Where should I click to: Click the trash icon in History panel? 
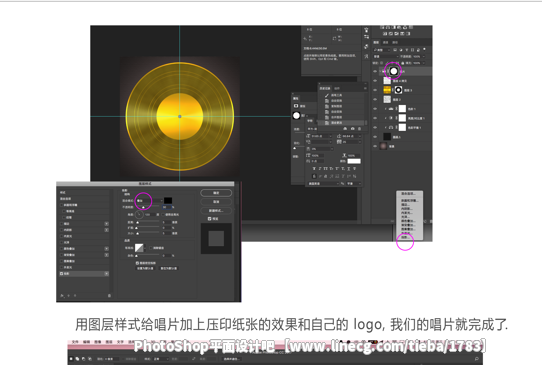359,129
